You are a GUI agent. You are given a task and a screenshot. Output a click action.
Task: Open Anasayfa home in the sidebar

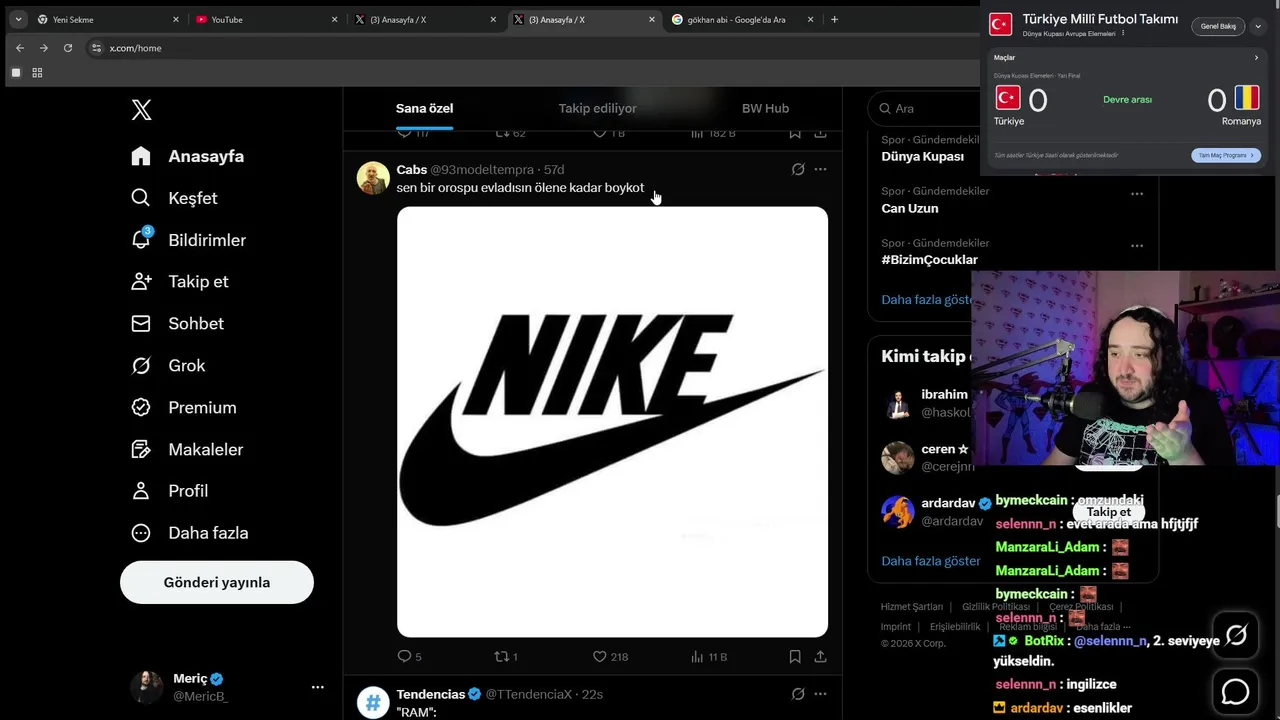188,156
